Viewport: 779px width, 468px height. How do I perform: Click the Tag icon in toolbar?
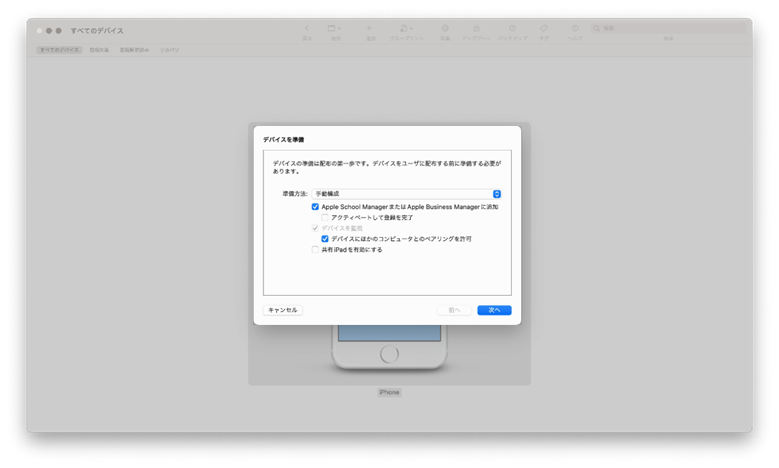click(x=544, y=28)
